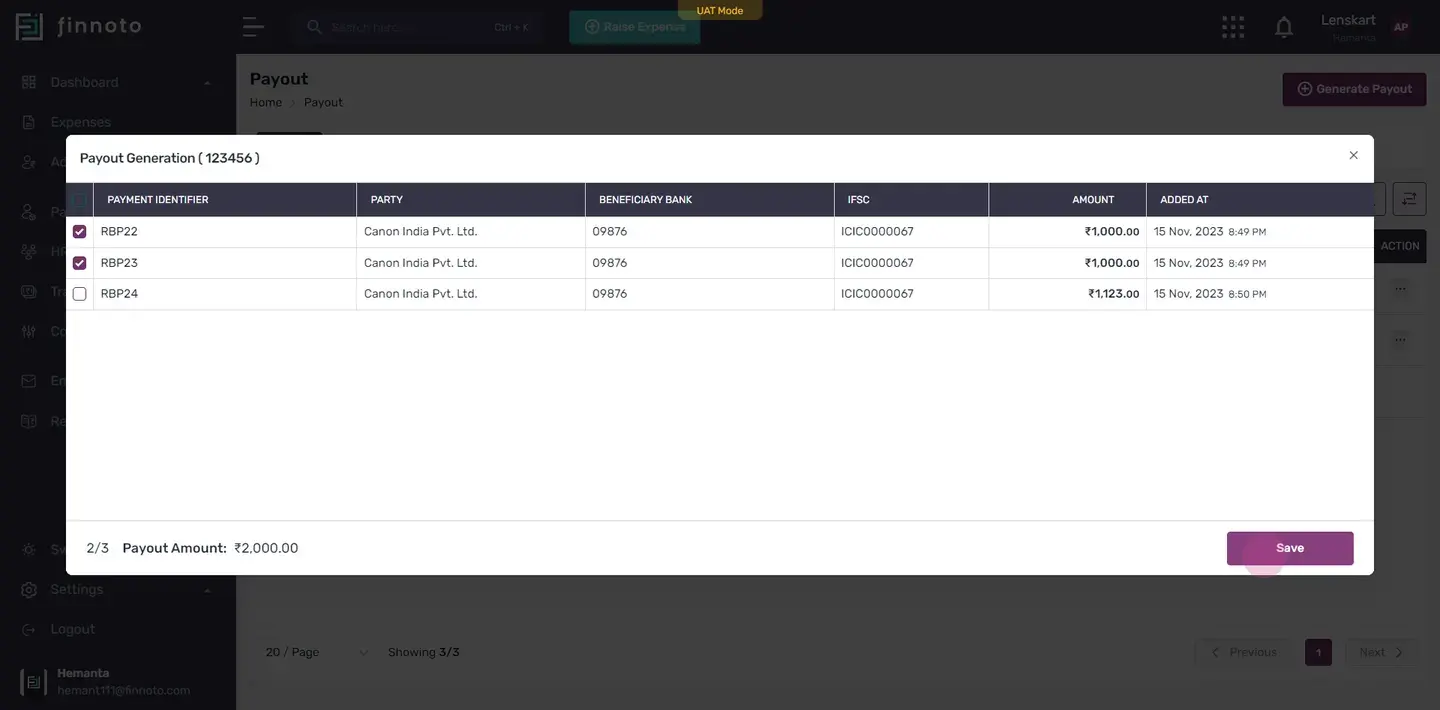This screenshot has height=710, width=1440.
Task: Click the Raise Expense button
Action: tap(635, 27)
